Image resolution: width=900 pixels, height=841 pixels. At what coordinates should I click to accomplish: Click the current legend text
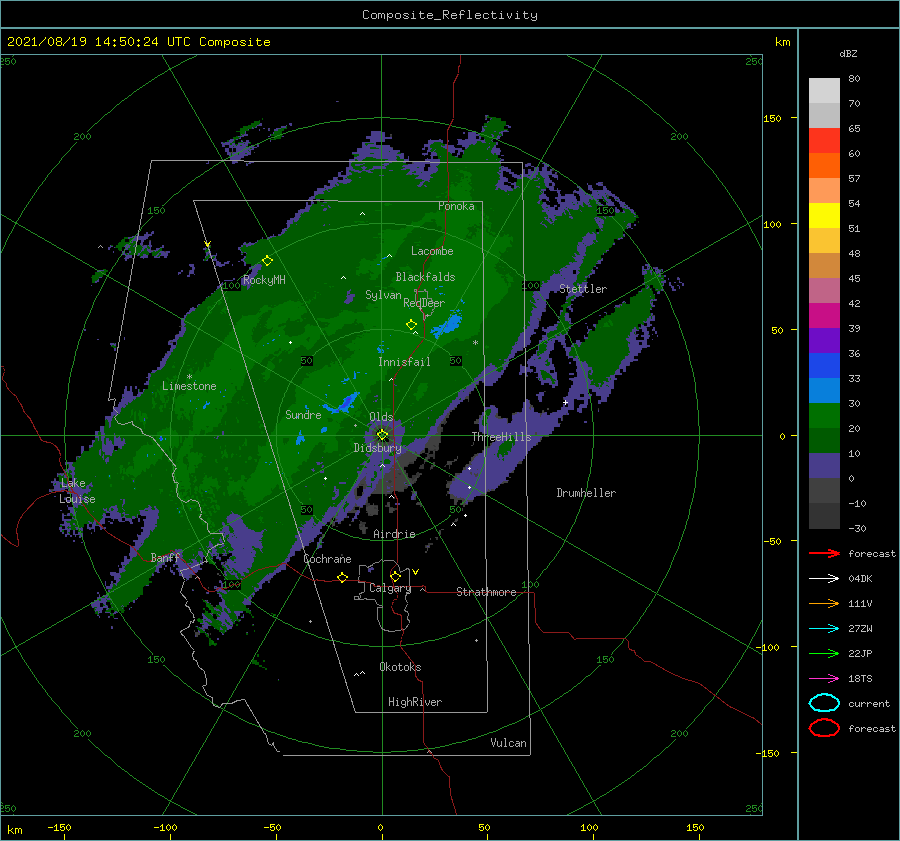click(x=869, y=703)
